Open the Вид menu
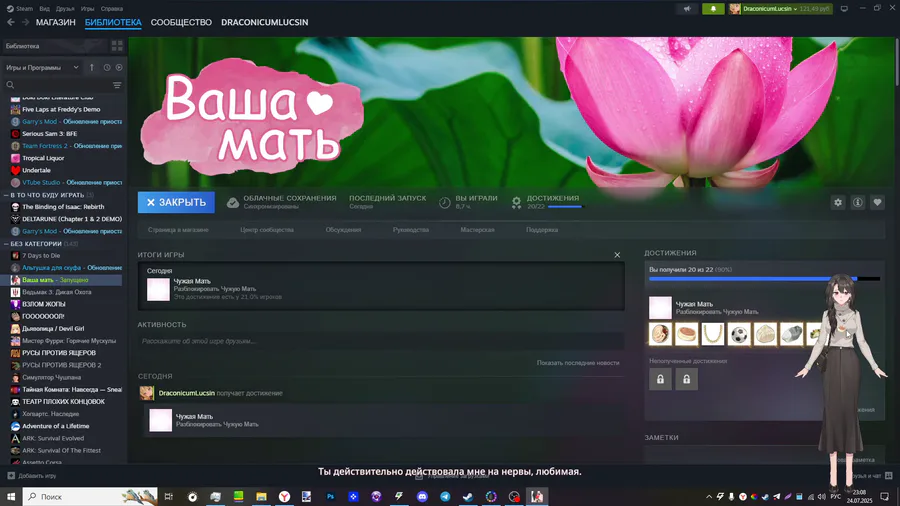 pos(44,9)
